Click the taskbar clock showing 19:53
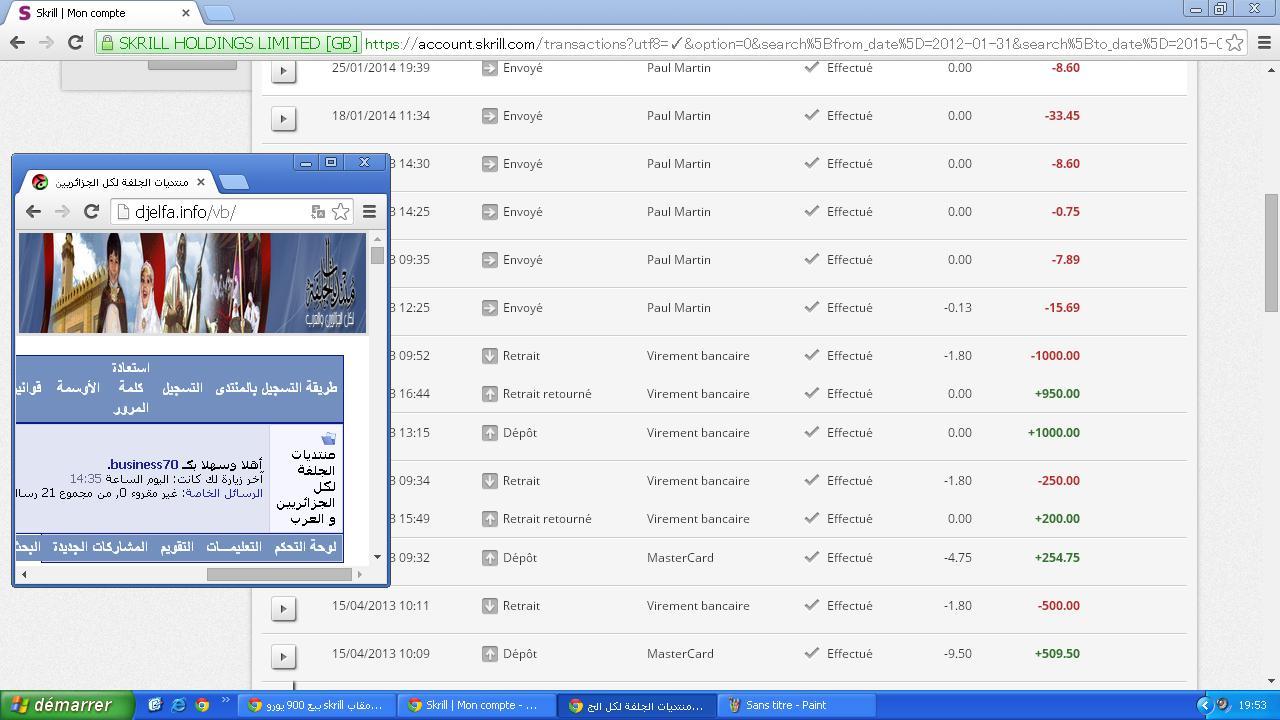 pos(1252,705)
